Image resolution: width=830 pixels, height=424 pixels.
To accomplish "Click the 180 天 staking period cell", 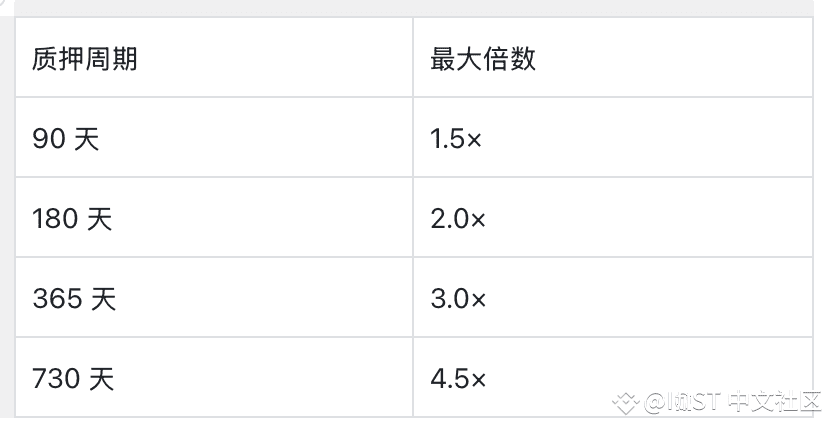I will pyautogui.click(x=214, y=218).
